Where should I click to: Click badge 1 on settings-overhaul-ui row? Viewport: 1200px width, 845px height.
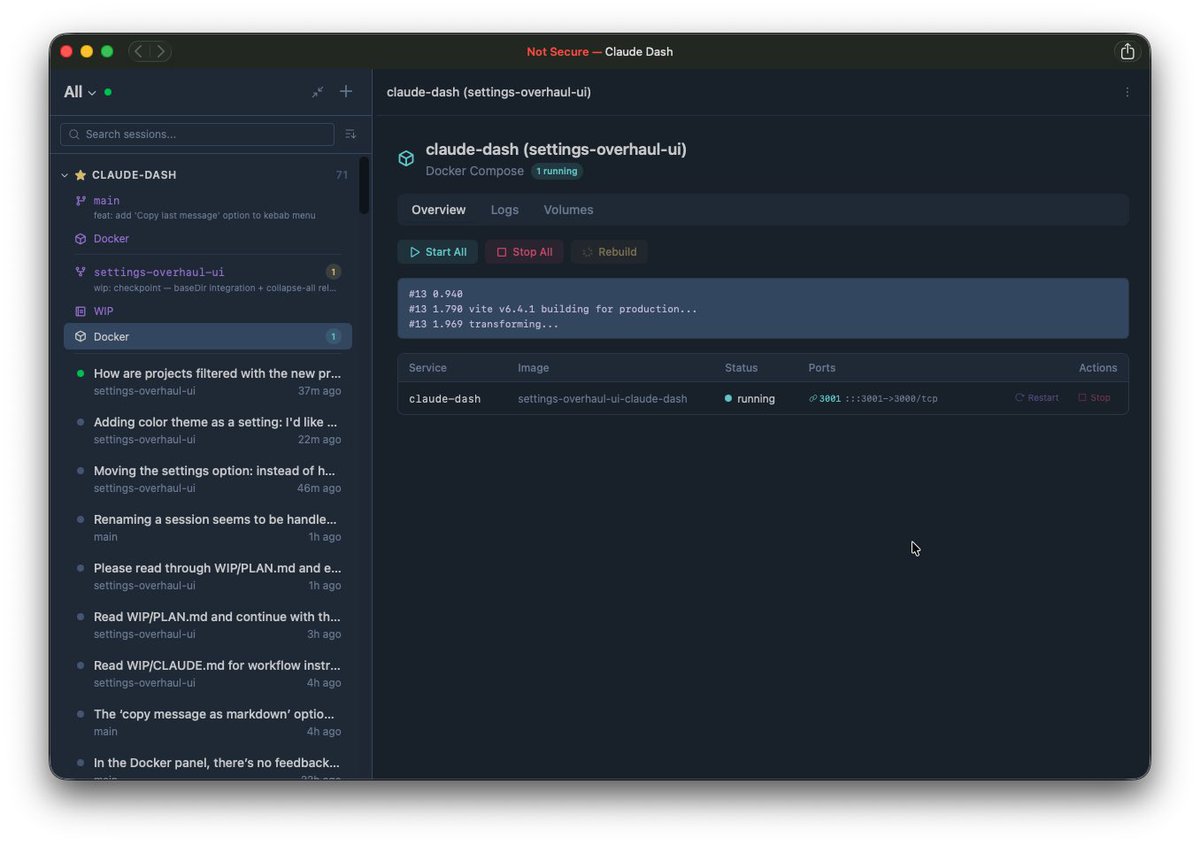click(334, 272)
